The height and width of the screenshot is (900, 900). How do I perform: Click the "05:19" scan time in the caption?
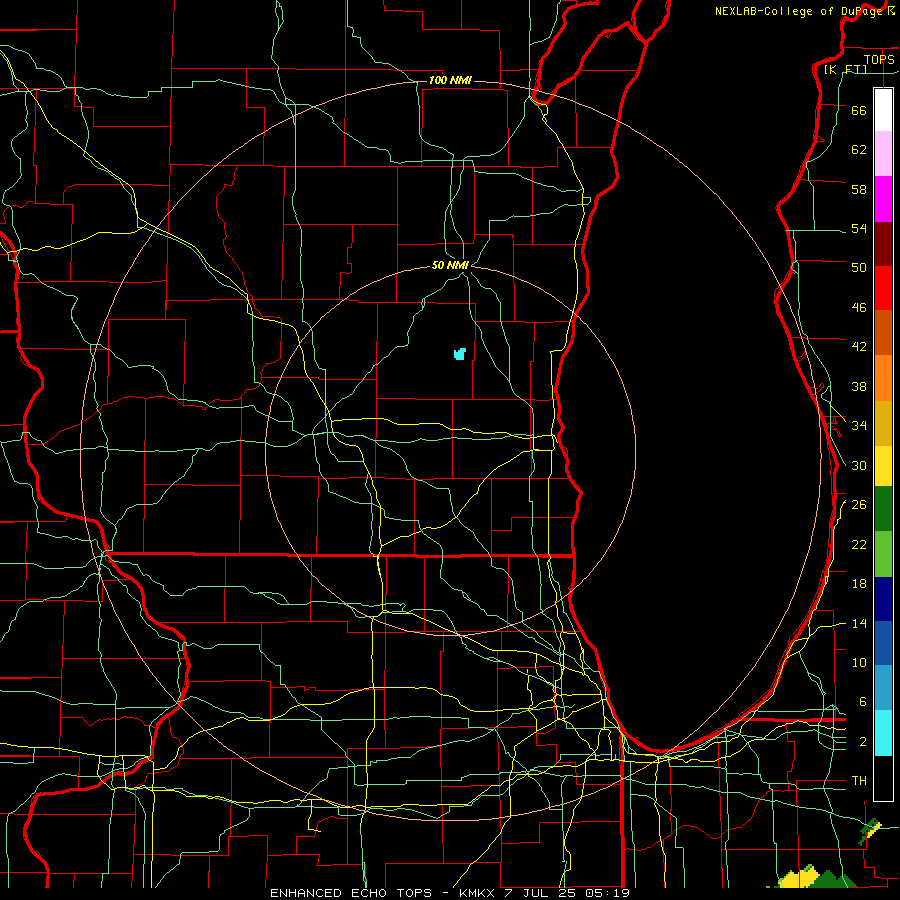coord(608,893)
